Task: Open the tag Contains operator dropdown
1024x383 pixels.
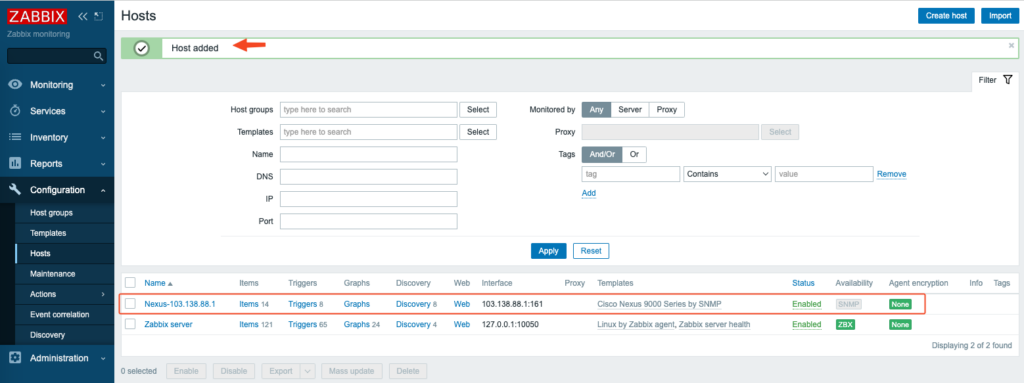Action: pyautogui.click(x=728, y=175)
